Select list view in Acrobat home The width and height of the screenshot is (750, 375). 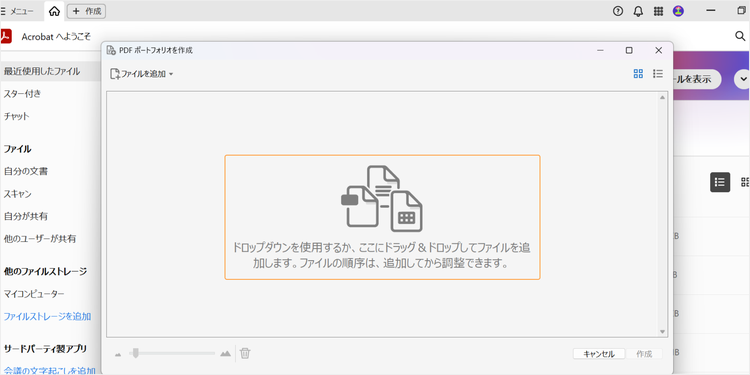pos(720,182)
